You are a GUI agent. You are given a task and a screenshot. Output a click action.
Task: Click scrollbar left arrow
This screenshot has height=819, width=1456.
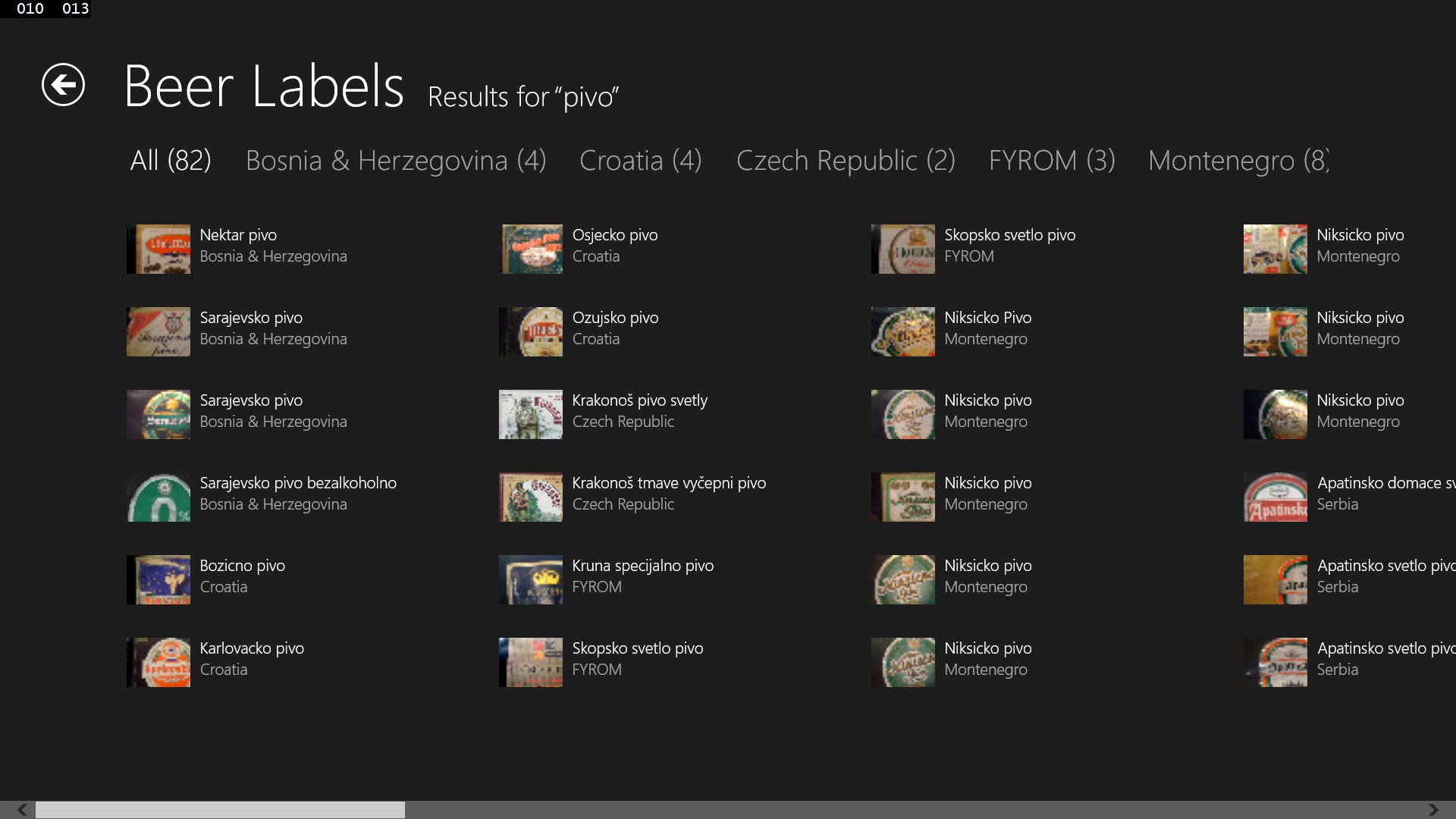[22, 810]
